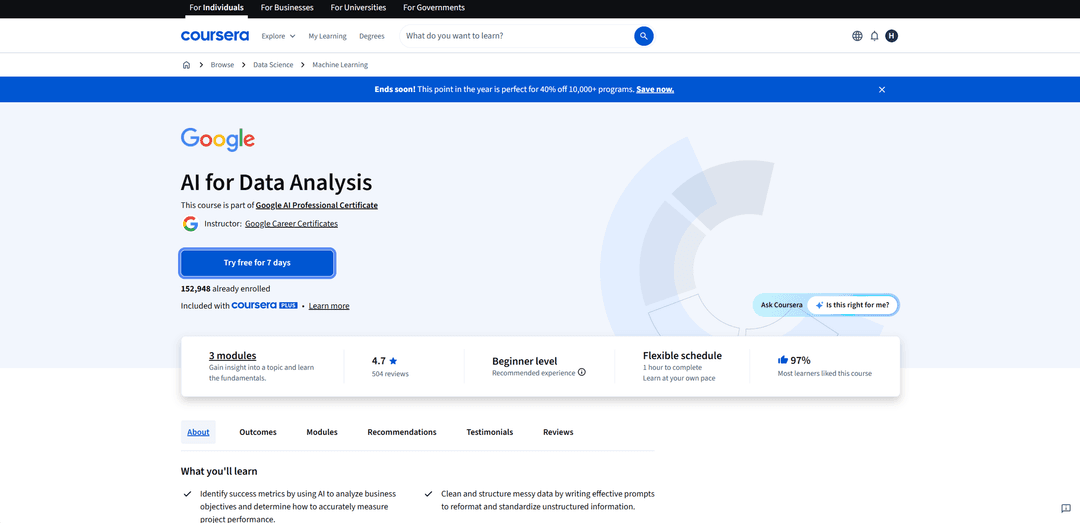Image resolution: width=1080 pixels, height=523 pixels.
Task: Select the Outcomes tab
Action: (258, 432)
